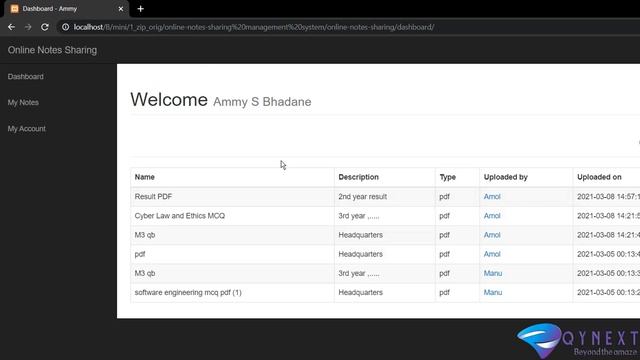Open My Notes in the sidebar
Viewport: 640px width, 360px height.
pos(23,102)
